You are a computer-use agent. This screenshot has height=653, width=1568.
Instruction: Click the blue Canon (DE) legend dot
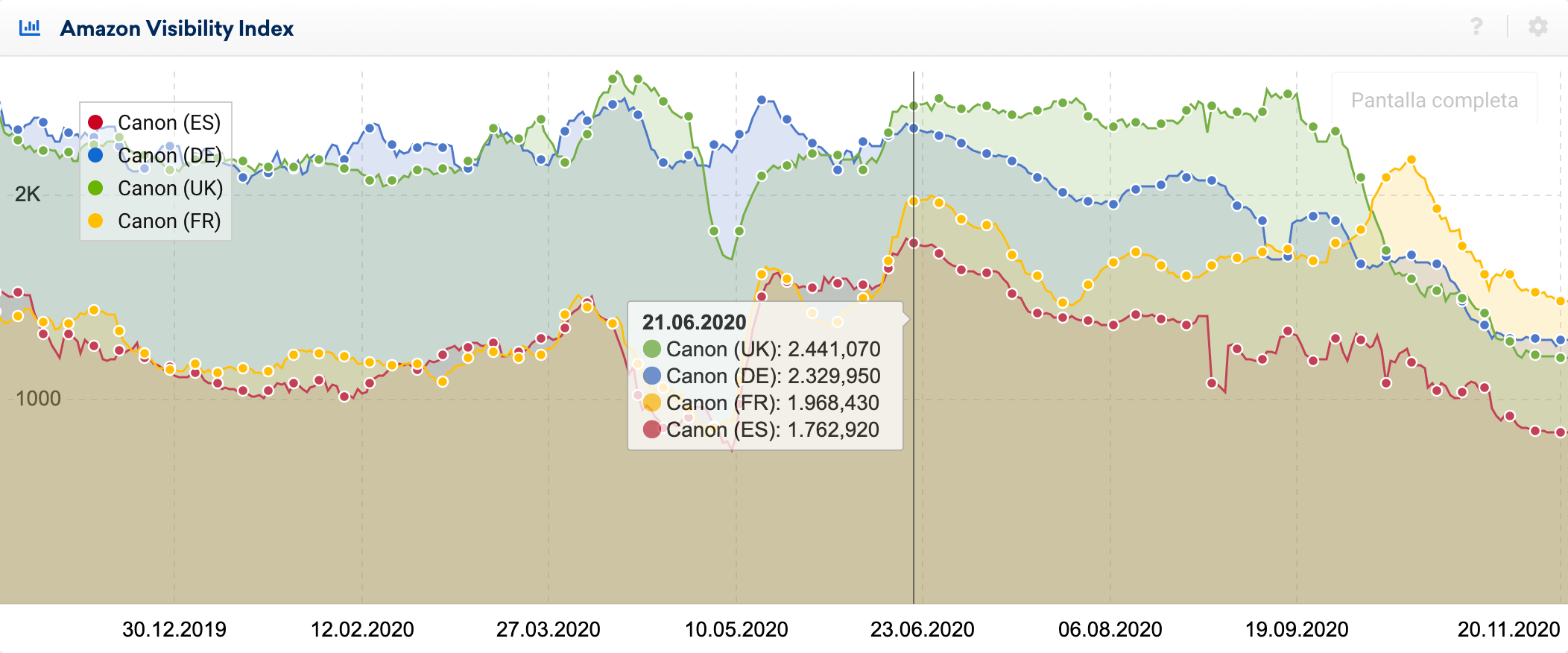(x=95, y=155)
